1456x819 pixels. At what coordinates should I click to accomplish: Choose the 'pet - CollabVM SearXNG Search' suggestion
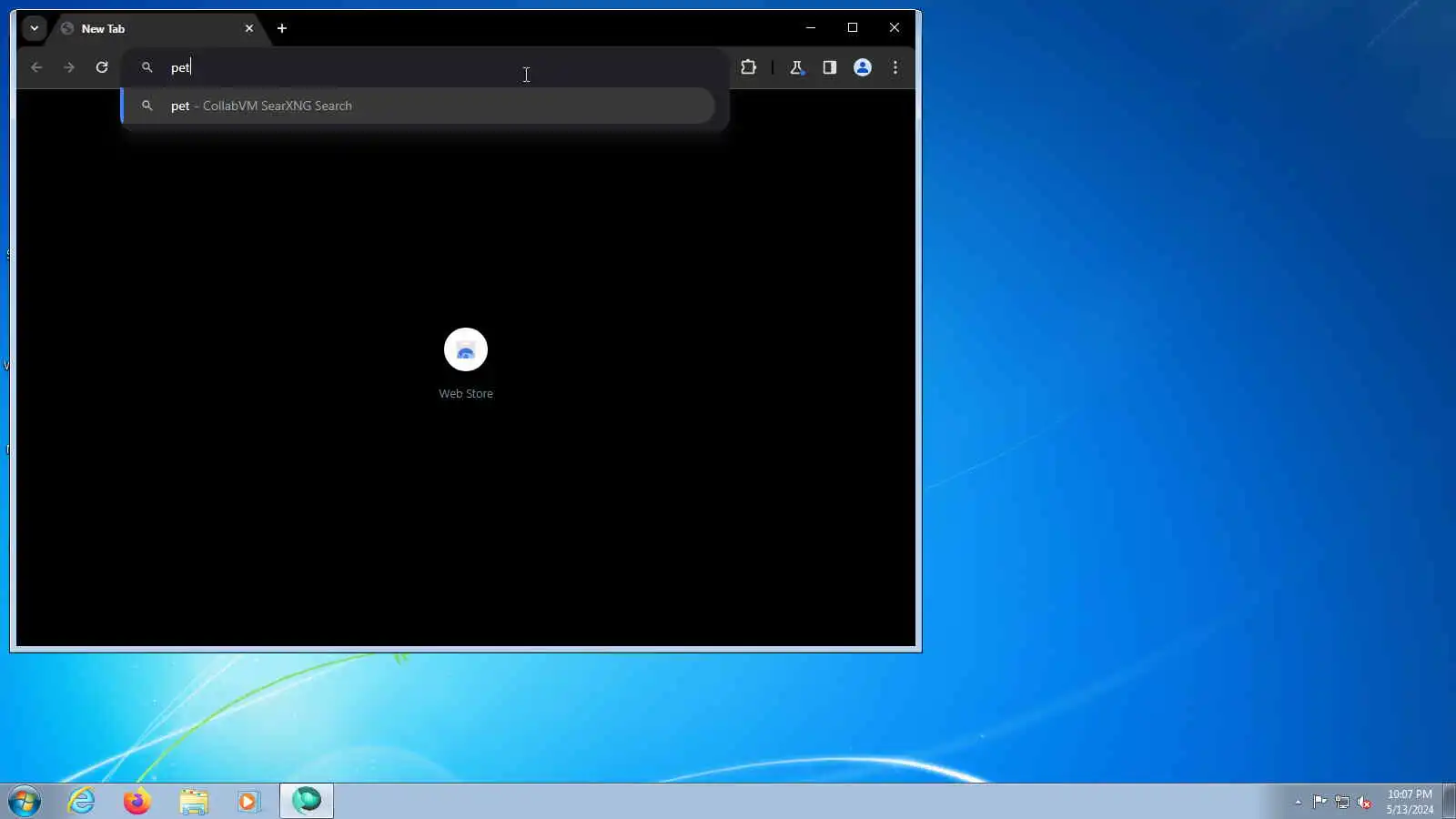419,106
